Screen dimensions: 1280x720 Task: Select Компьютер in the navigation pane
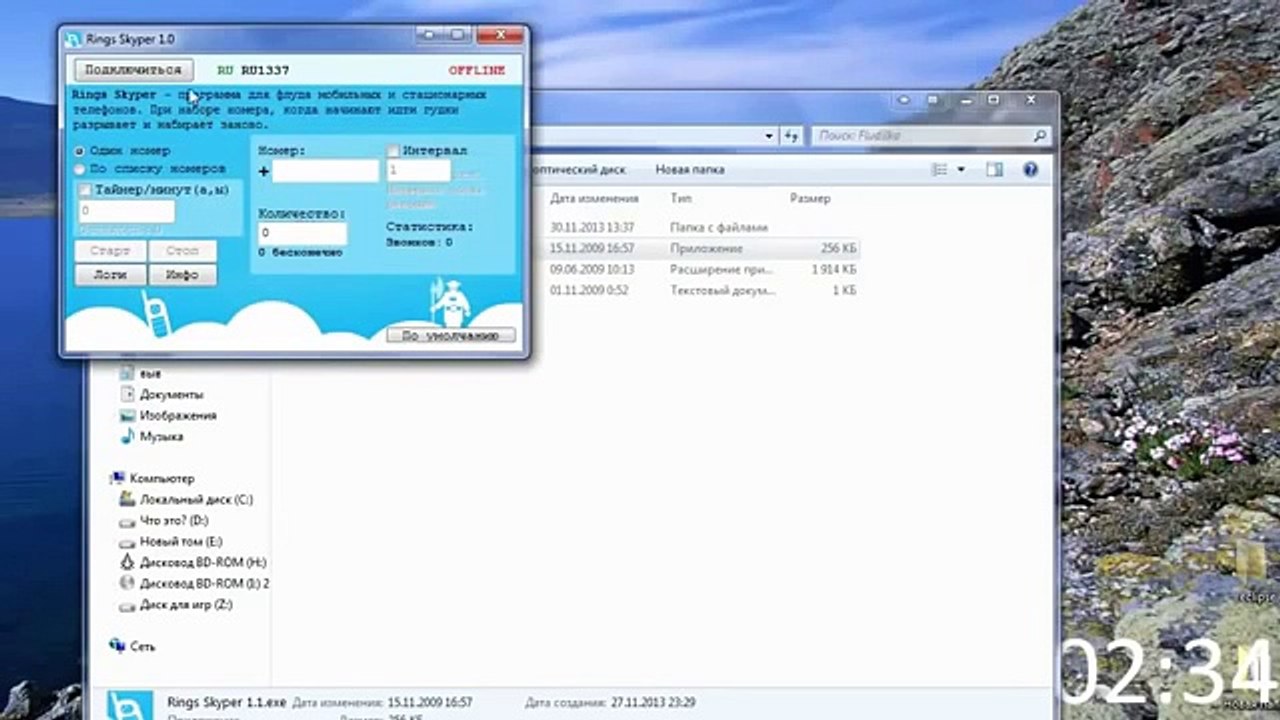coord(162,479)
